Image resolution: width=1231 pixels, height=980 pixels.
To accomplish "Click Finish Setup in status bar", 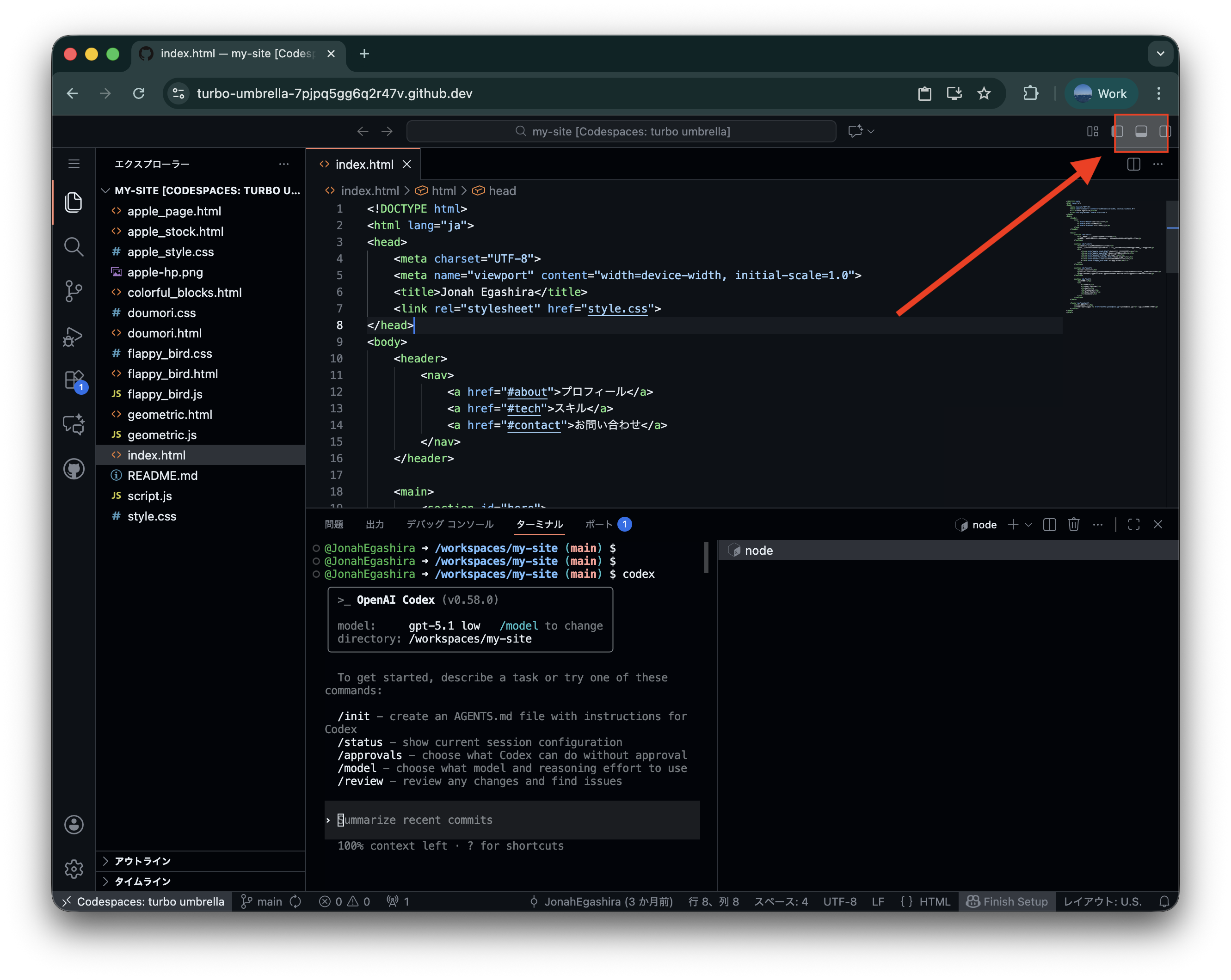I will coord(1008,901).
